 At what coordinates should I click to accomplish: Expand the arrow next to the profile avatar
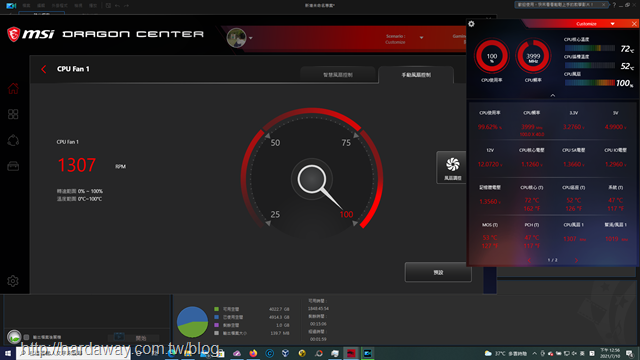251,38
